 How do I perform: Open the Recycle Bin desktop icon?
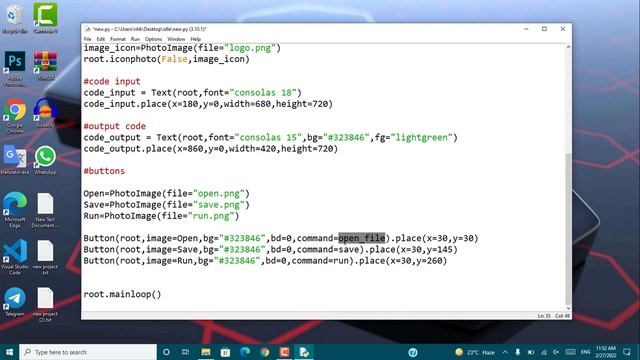tap(15, 18)
